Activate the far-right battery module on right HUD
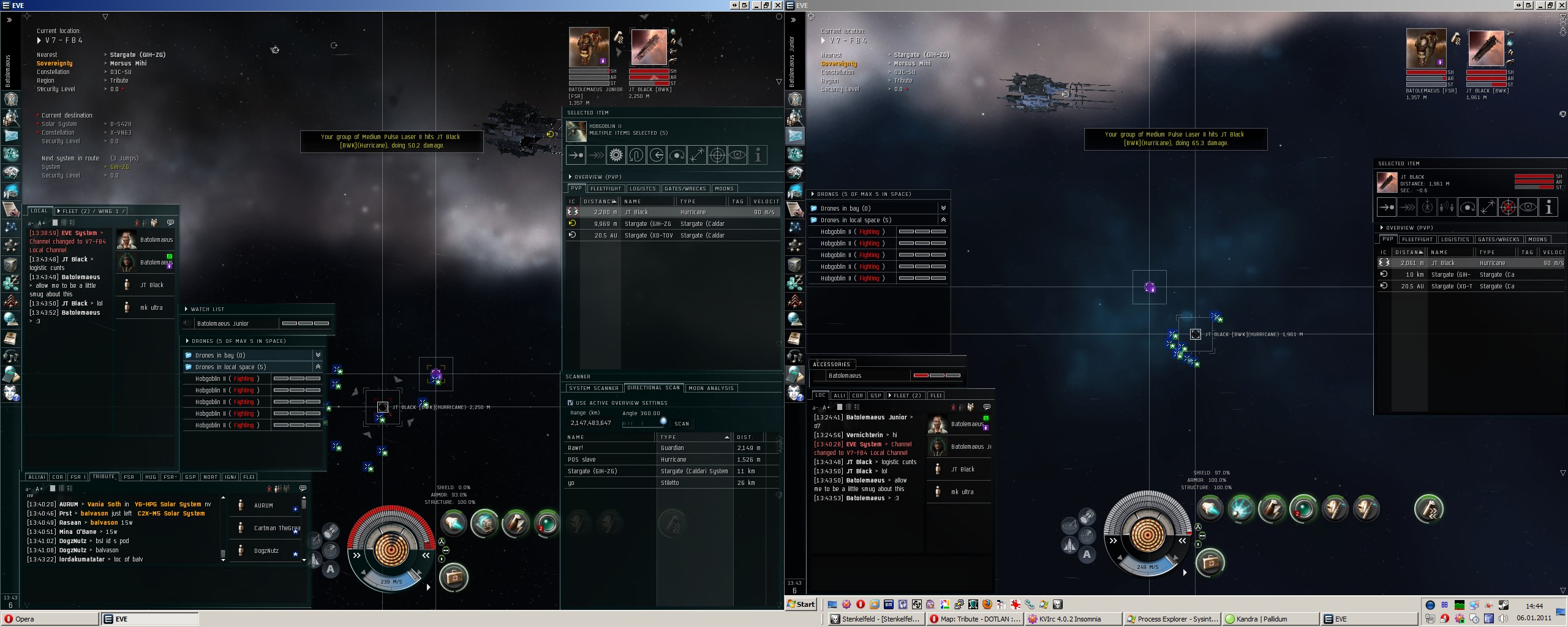The height and width of the screenshot is (627, 1568). tap(1429, 508)
